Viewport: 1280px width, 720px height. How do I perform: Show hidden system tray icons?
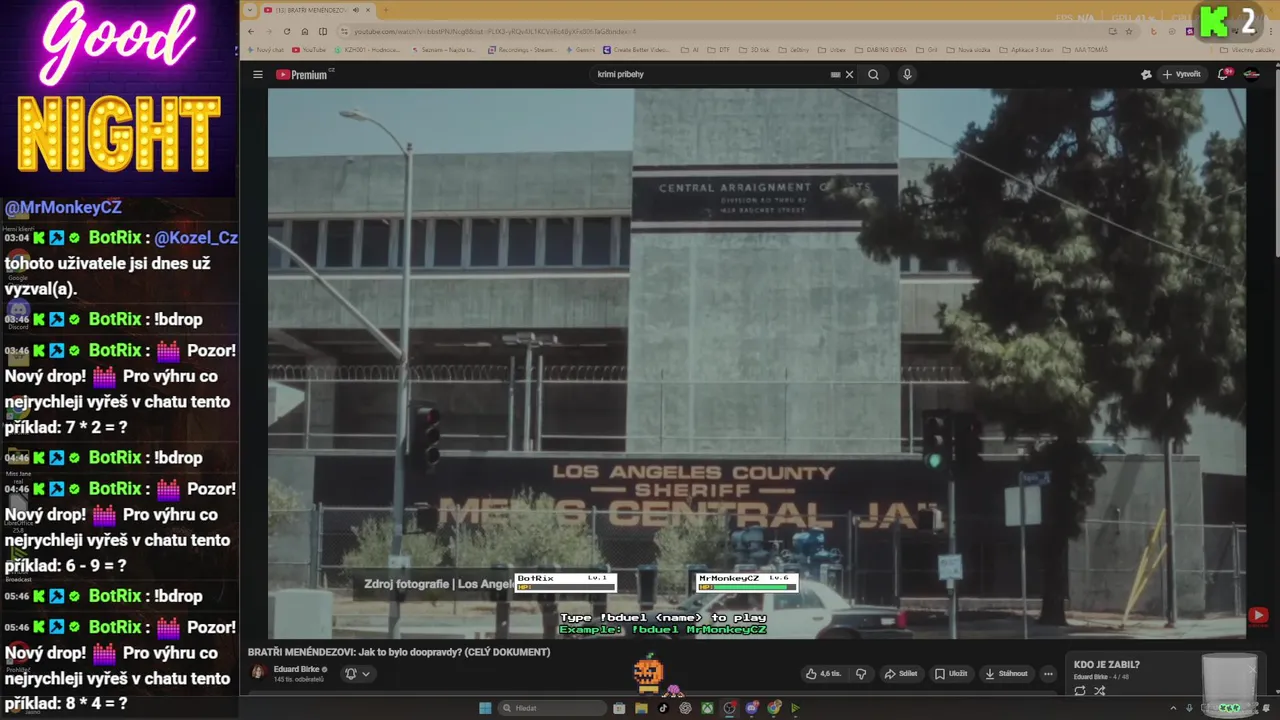pos(1174,708)
